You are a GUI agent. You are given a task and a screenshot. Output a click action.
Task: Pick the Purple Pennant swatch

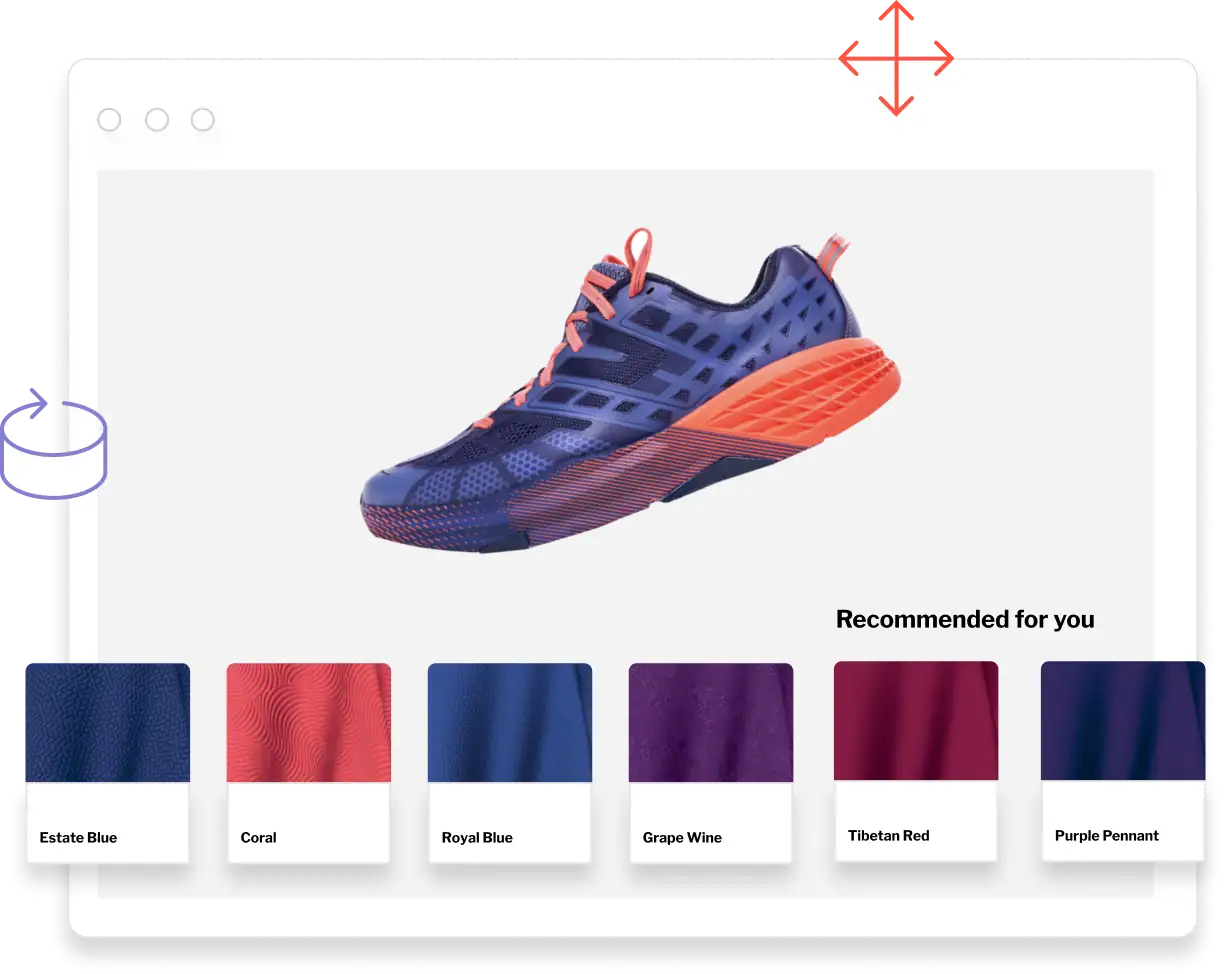coord(1123,760)
